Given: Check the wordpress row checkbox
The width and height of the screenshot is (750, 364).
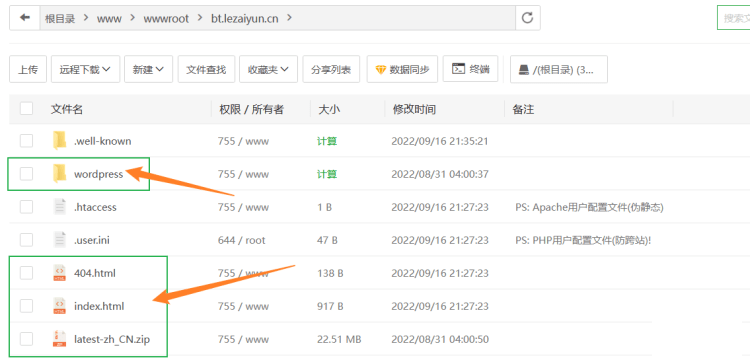Looking at the screenshot, I should pyautogui.click(x=26, y=174).
